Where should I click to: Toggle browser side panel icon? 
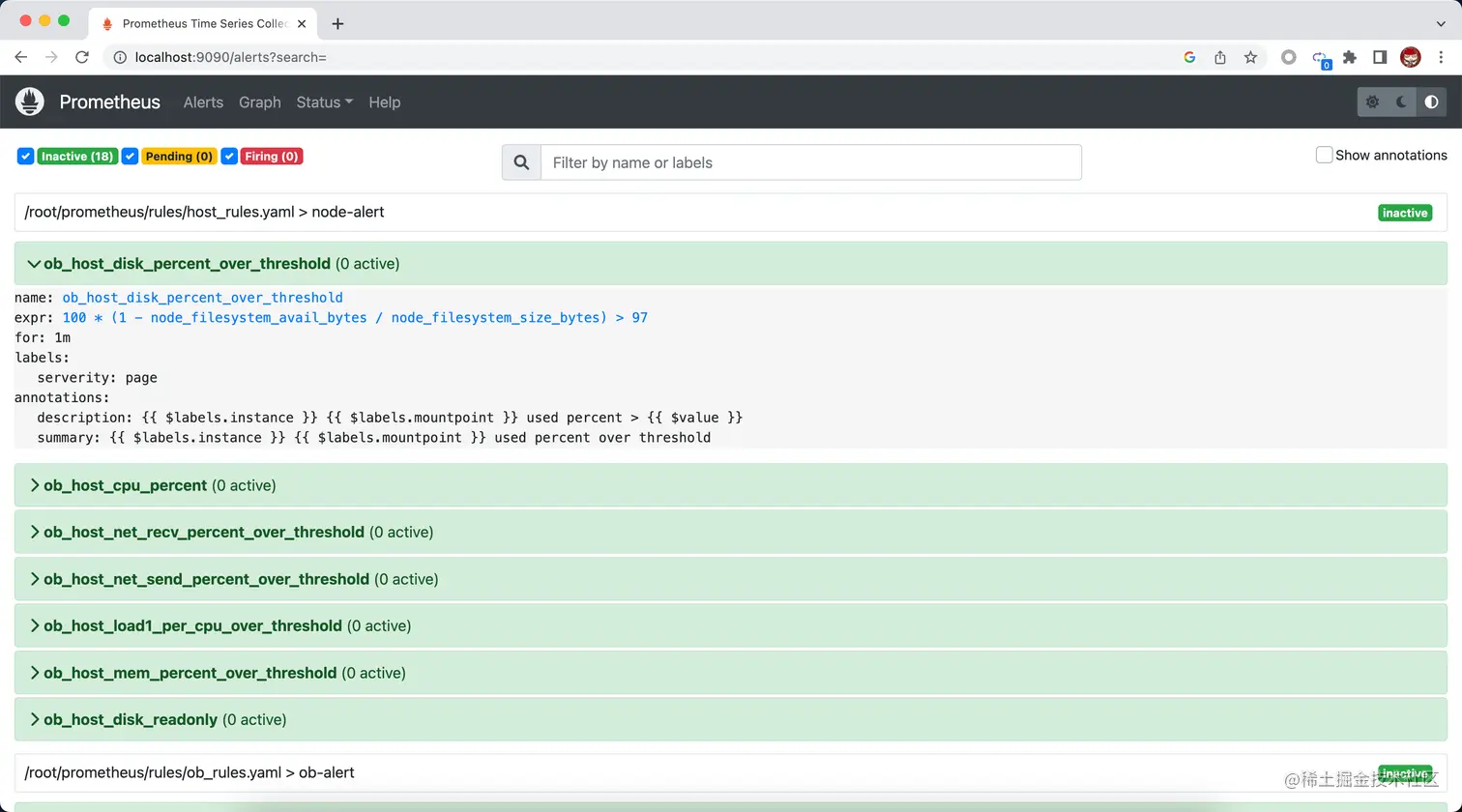click(x=1380, y=57)
